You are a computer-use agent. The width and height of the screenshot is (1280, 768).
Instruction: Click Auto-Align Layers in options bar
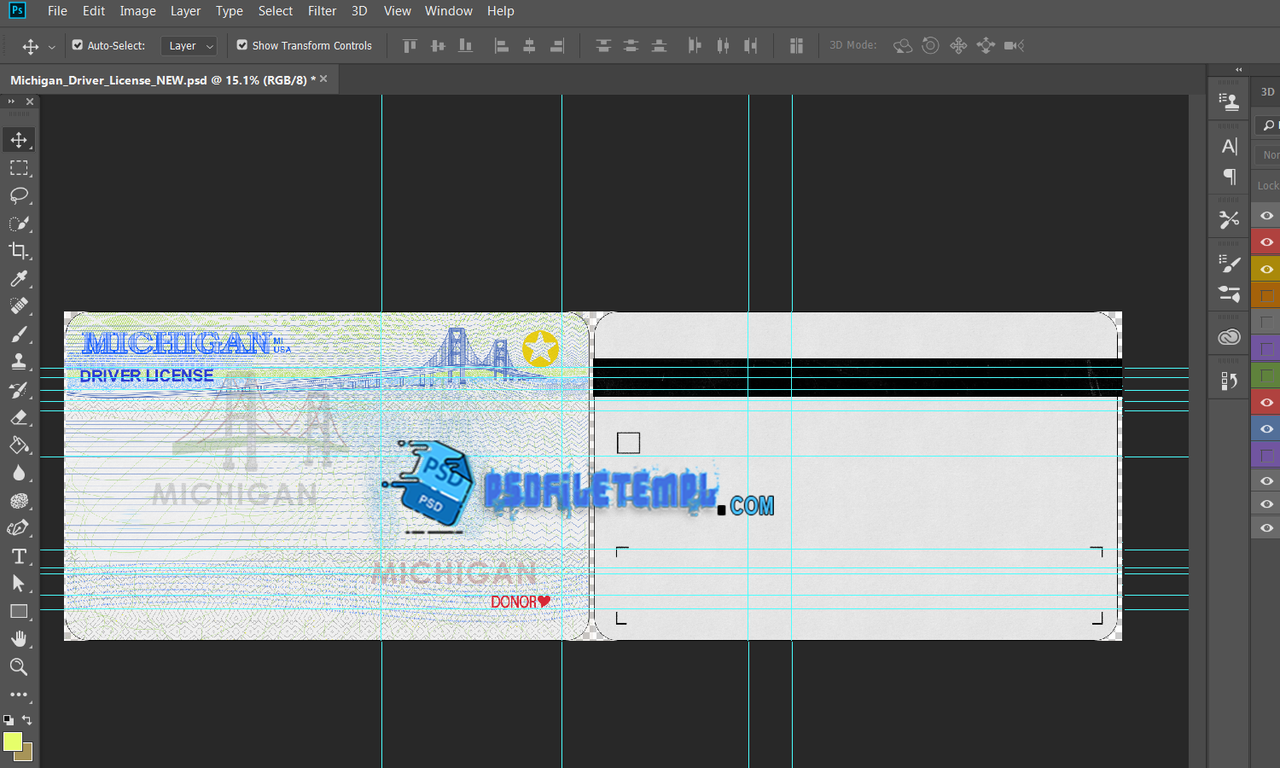coord(796,46)
